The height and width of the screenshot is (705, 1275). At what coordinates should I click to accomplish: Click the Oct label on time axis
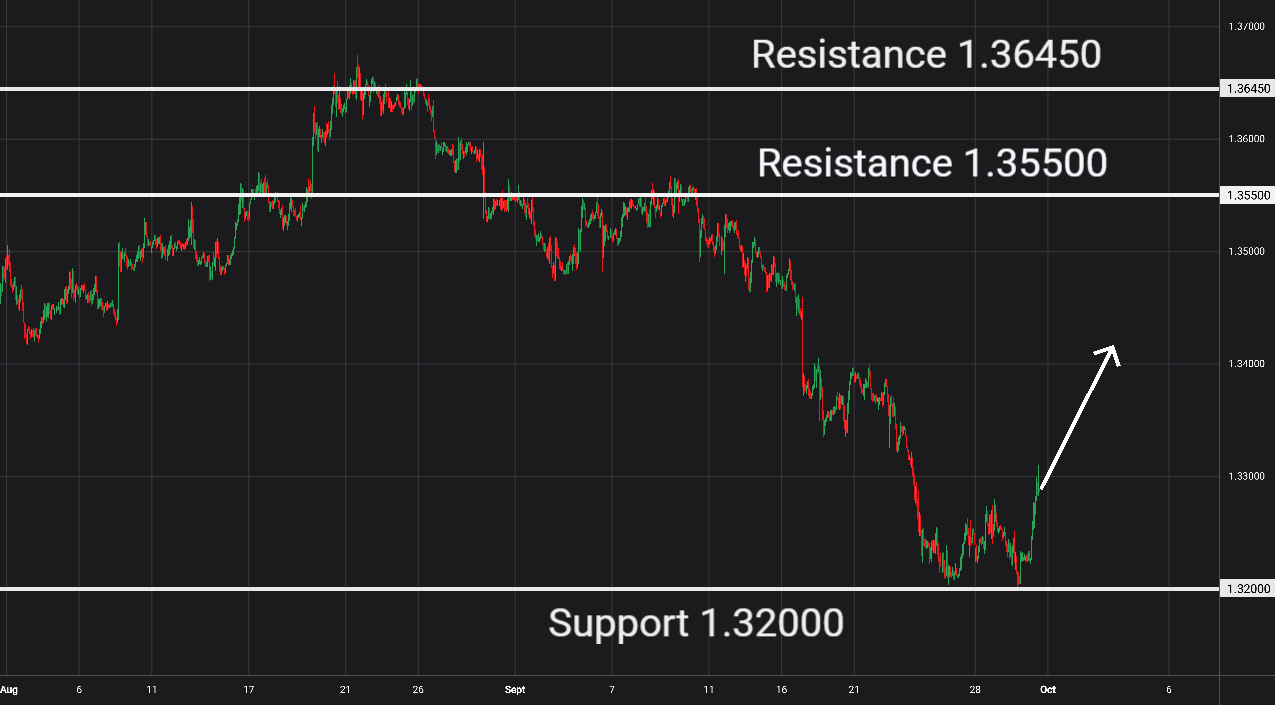pyautogui.click(x=1047, y=690)
